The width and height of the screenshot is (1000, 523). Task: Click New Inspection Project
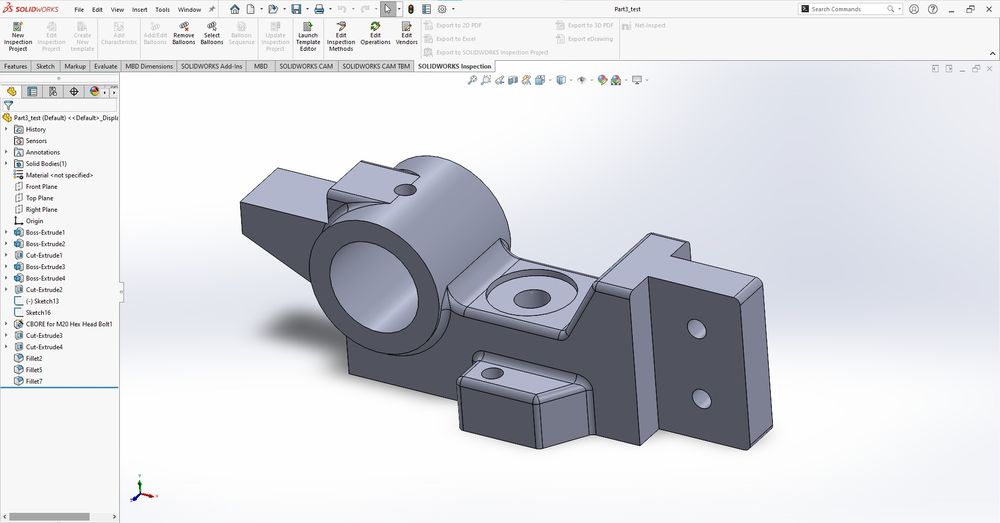pyautogui.click(x=18, y=36)
